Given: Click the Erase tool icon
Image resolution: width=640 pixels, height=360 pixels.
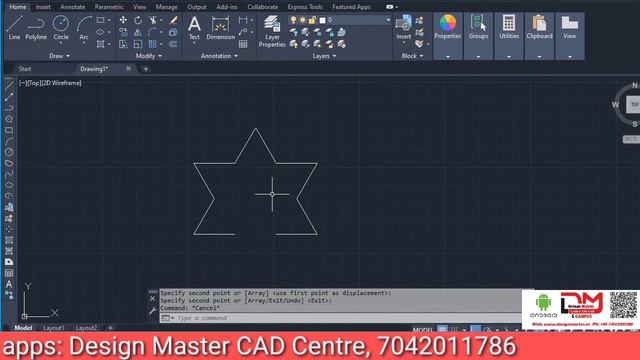Looking at the screenshot, I should click(x=173, y=20).
